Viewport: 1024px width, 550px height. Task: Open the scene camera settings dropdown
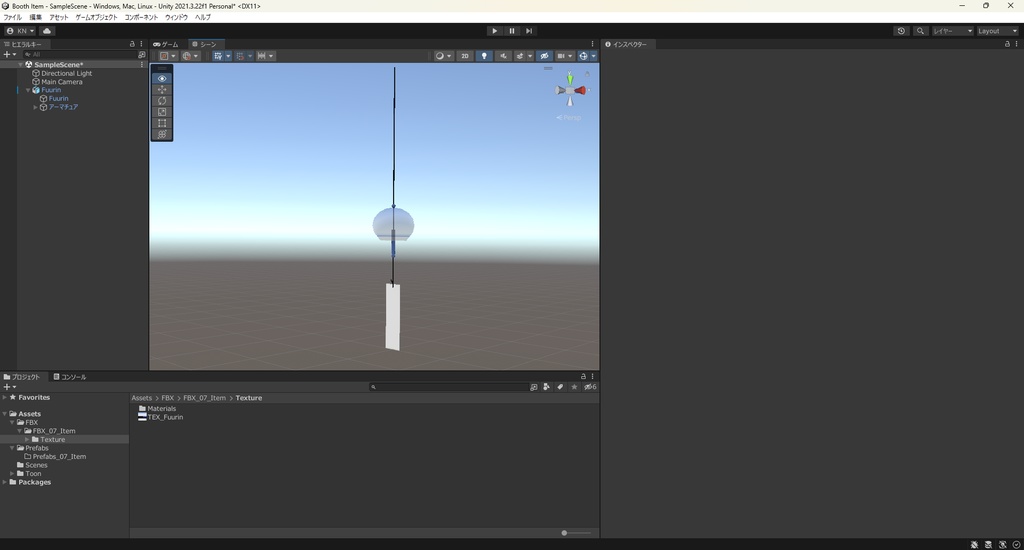pos(564,56)
